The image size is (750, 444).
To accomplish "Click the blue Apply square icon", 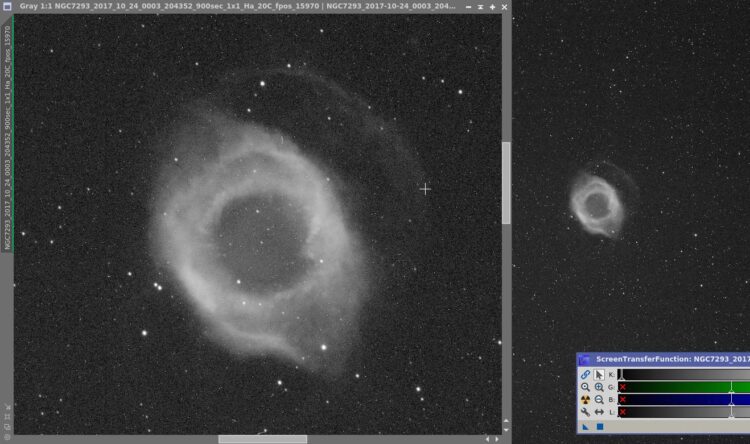I will point(600,426).
